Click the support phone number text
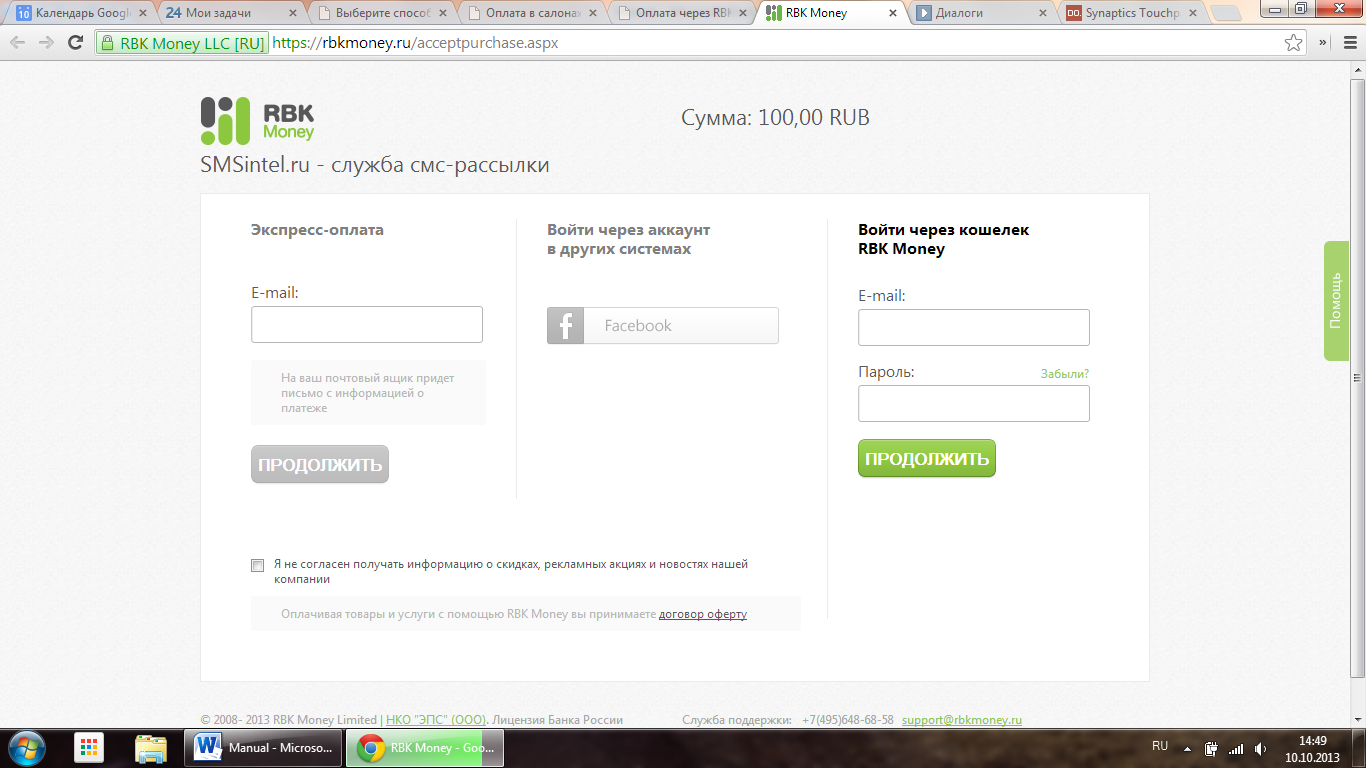 click(x=848, y=720)
